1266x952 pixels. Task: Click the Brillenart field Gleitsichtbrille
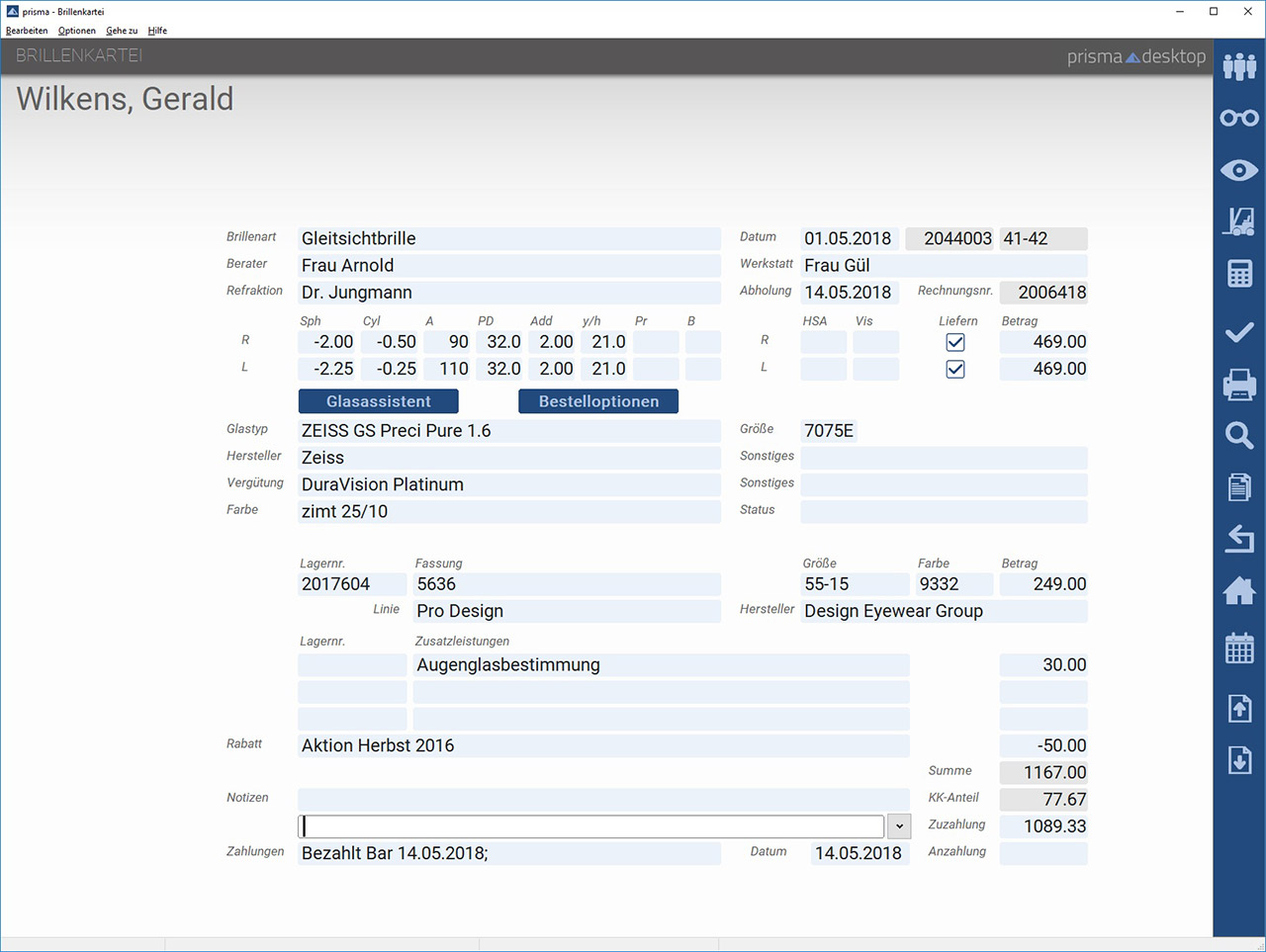point(509,238)
